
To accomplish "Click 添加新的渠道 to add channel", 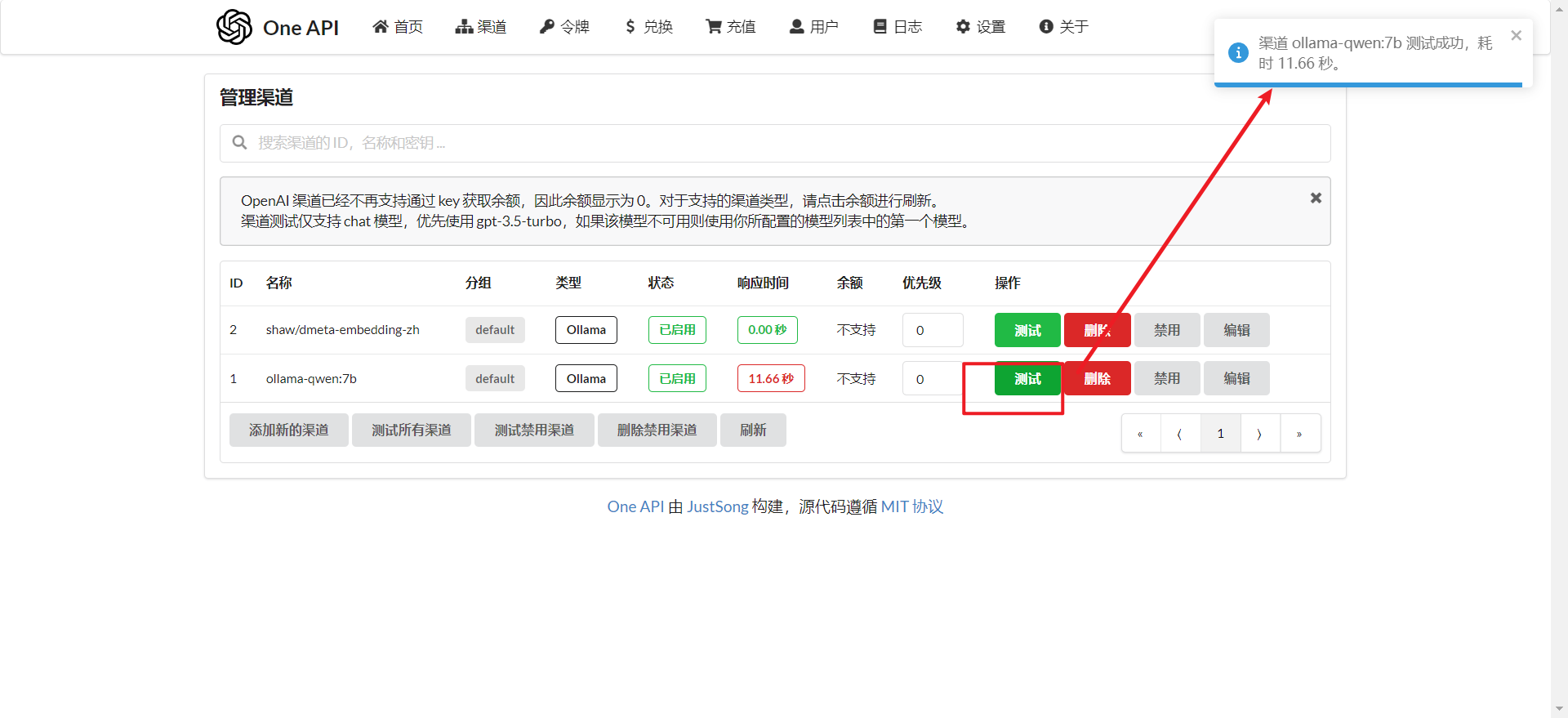I will click(x=288, y=430).
